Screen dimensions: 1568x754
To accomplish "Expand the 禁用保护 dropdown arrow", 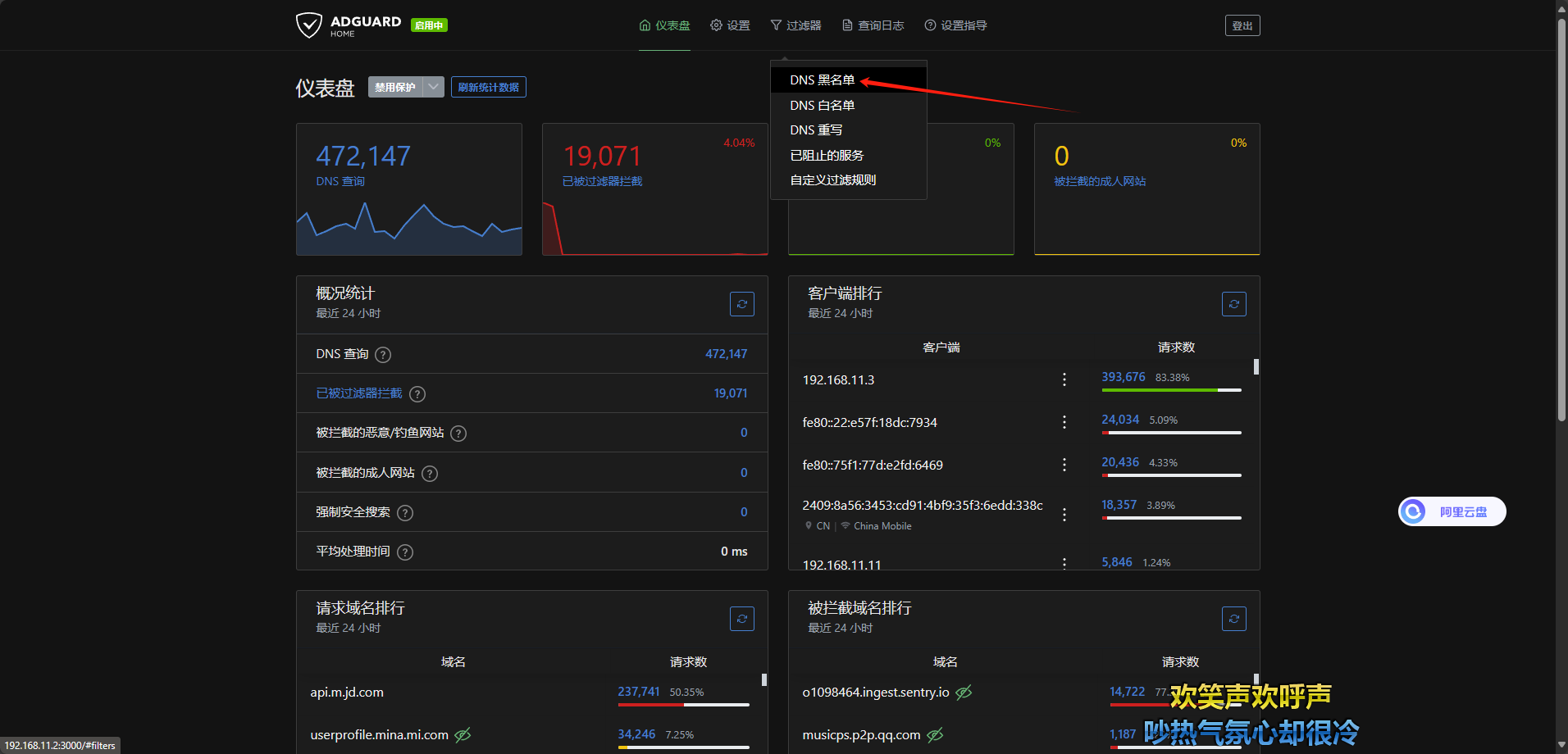I will coord(434,87).
